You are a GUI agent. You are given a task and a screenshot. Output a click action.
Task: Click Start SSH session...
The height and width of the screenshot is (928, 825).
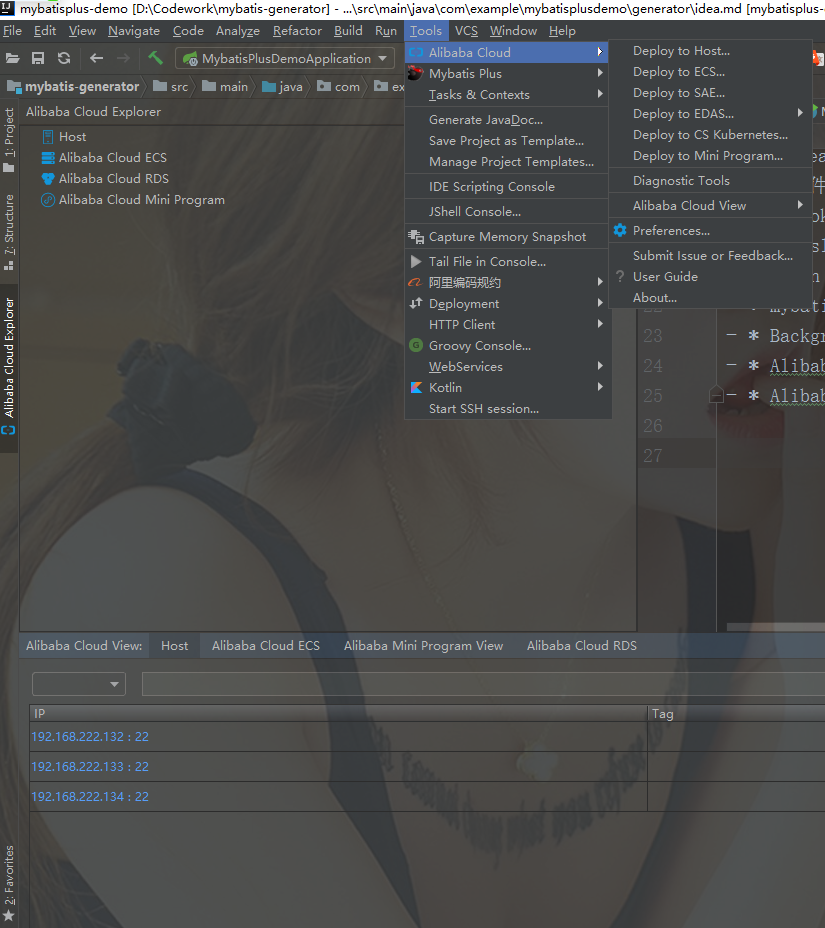click(507, 409)
